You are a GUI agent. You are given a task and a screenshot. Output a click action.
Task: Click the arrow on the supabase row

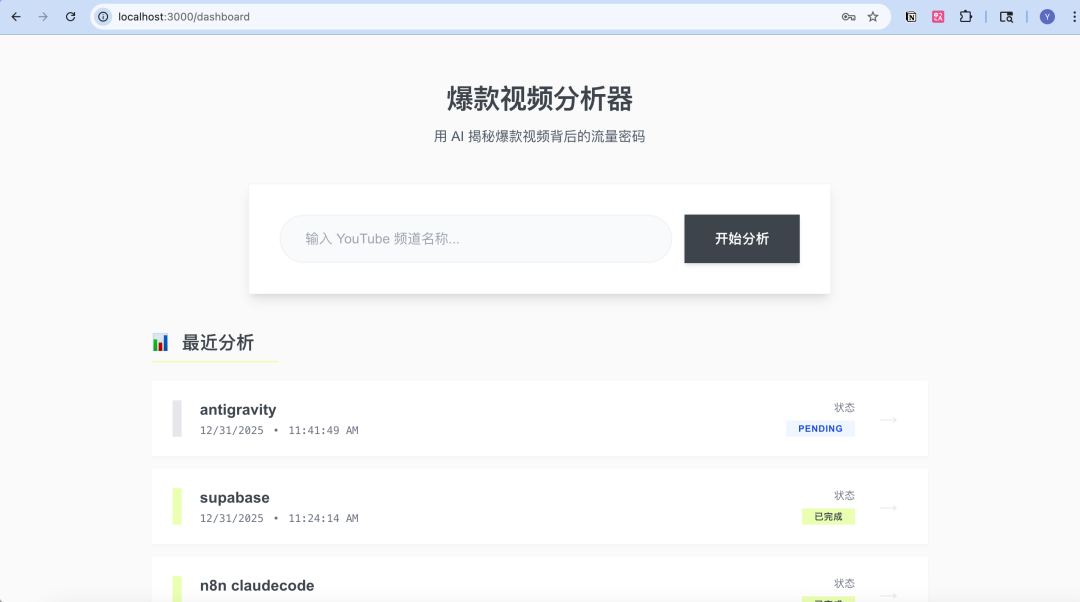(x=888, y=508)
